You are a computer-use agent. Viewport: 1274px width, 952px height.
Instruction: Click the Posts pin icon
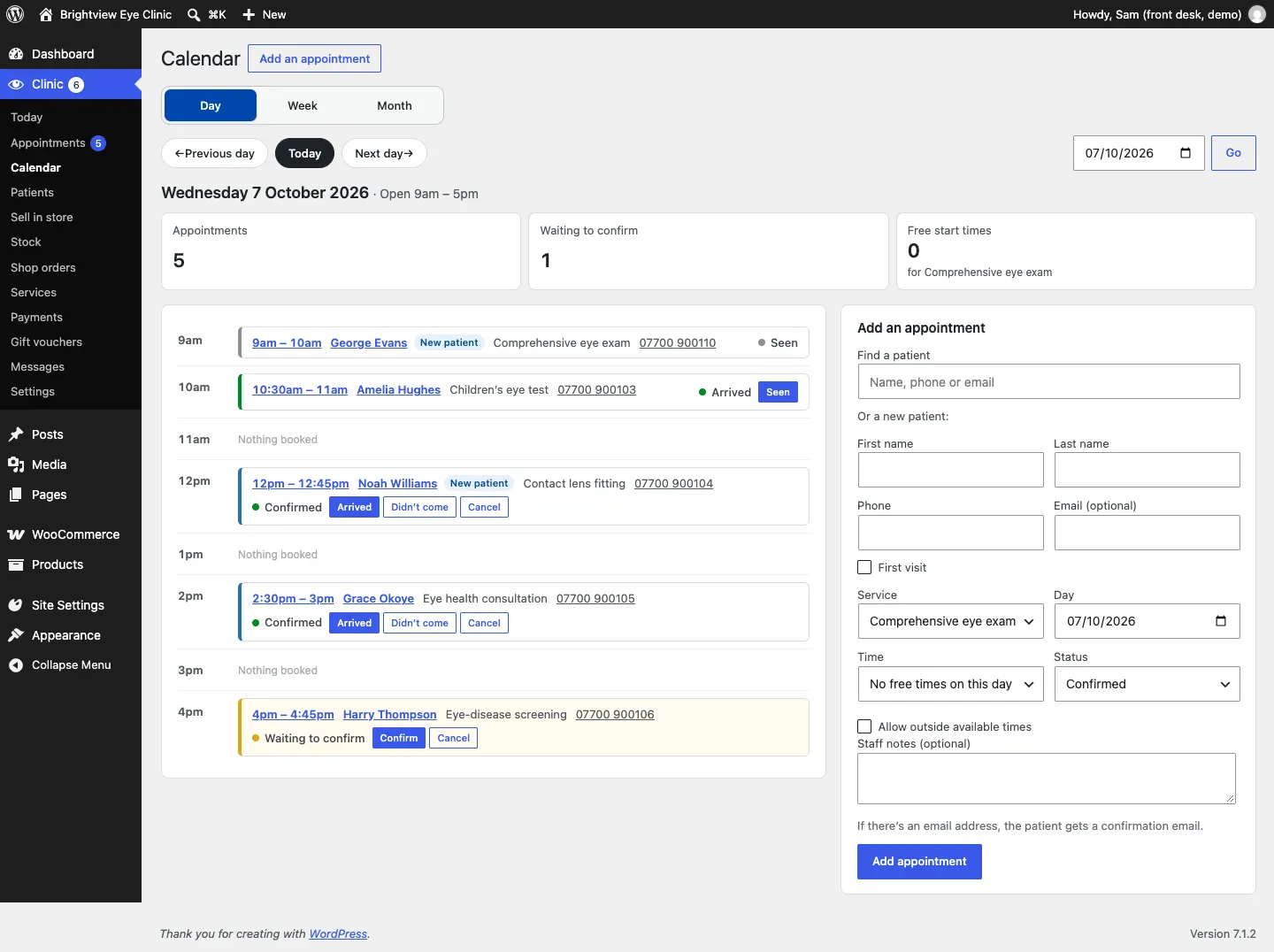pyautogui.click(x=16, y=434)
